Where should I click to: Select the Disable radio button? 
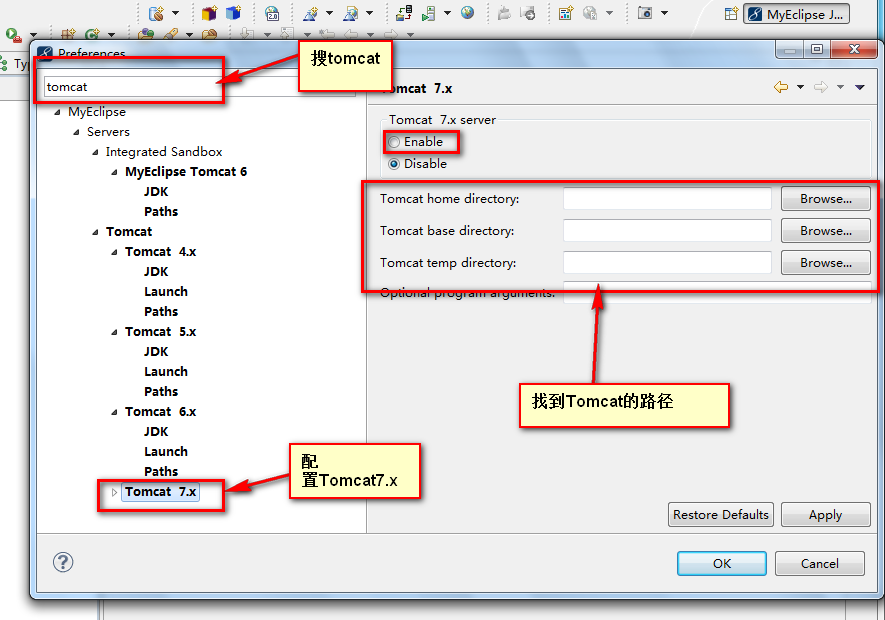[x=394, y=164]
